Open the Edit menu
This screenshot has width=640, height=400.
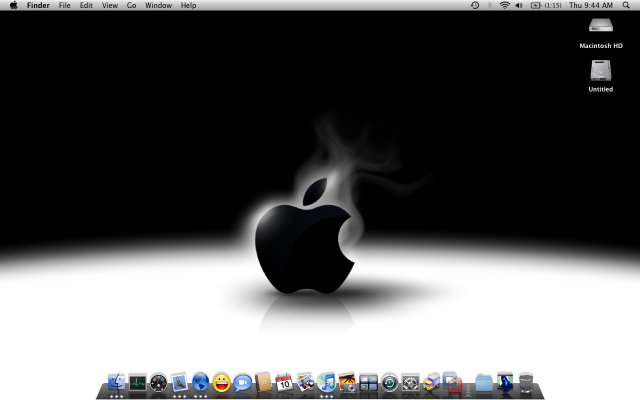(86, 5)
